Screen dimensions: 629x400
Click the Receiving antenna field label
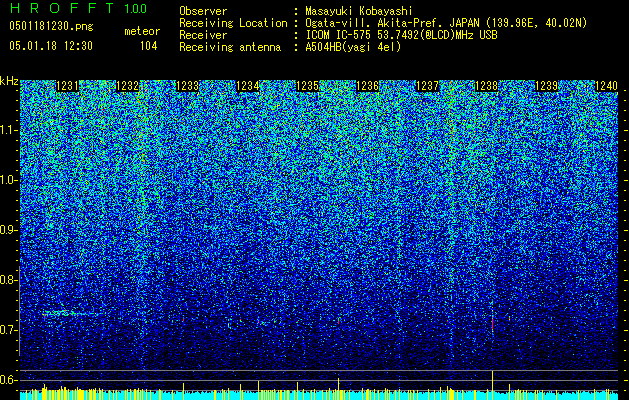(230, 47)
